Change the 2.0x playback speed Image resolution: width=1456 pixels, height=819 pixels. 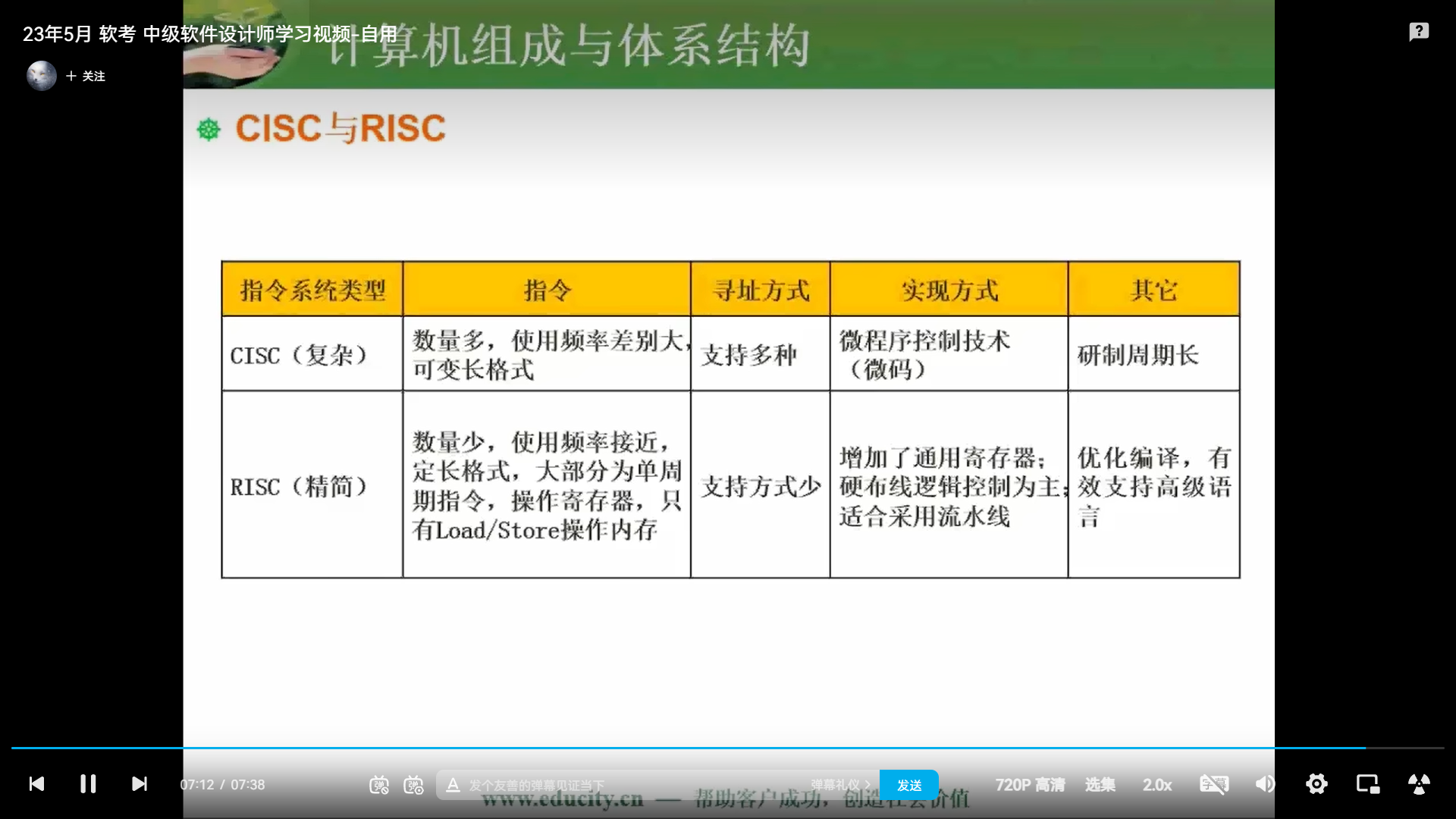(x=1157, y=785)
